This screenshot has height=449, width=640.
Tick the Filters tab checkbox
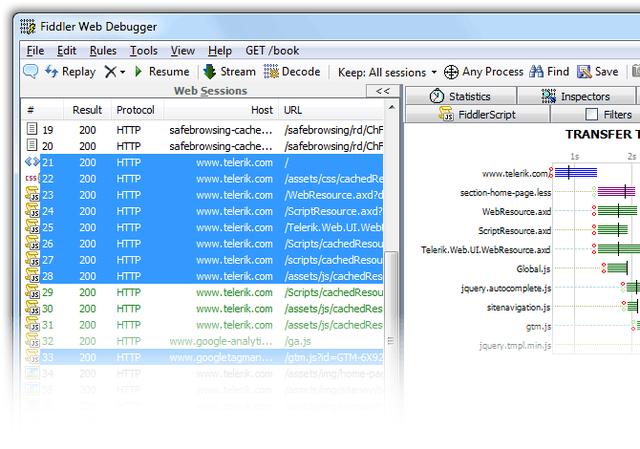coord(591,114)
